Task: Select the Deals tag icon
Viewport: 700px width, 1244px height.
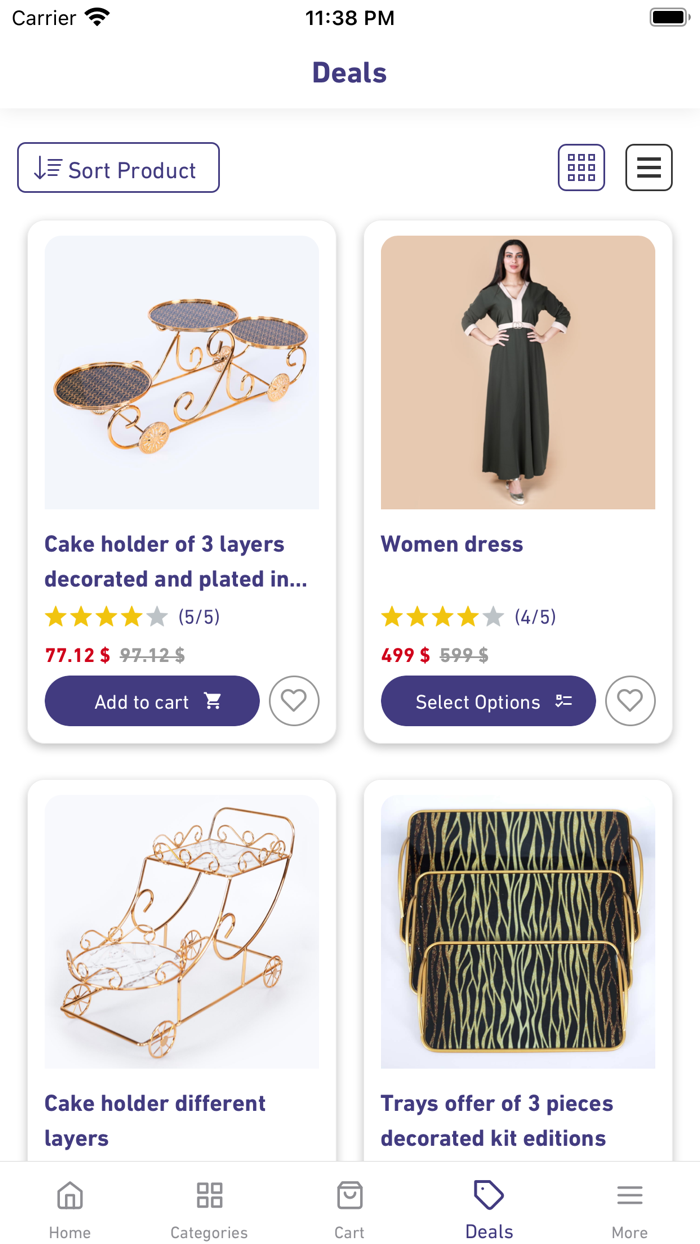Action: pos(489,1194)
